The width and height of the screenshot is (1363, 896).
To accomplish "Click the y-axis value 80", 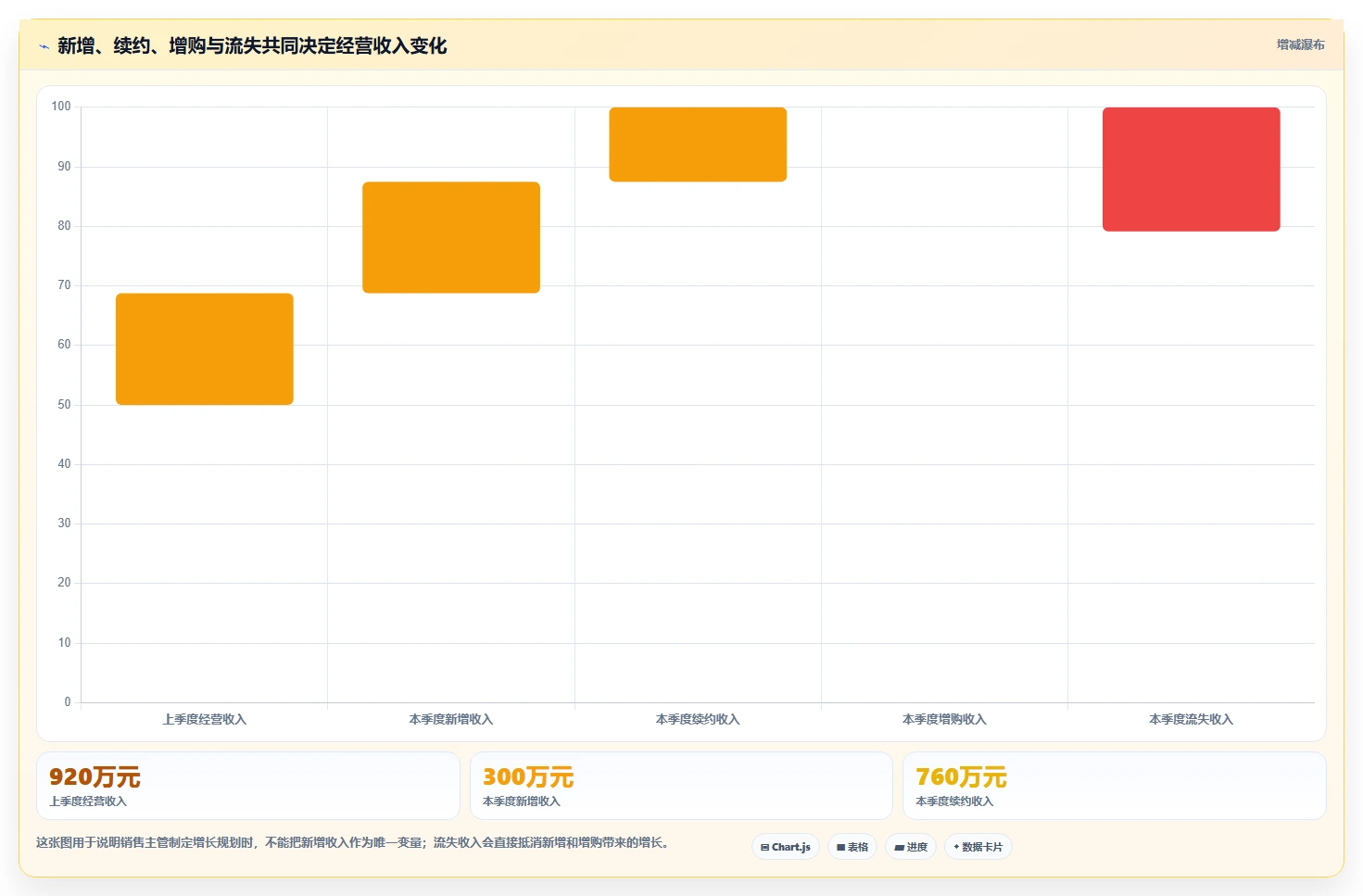I will [64, 226].
